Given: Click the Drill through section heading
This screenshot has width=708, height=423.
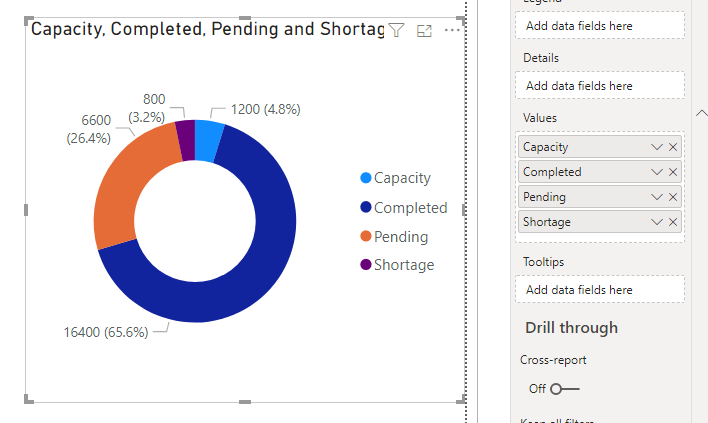Looking at the screenshot, I should [x=571, y=328].
